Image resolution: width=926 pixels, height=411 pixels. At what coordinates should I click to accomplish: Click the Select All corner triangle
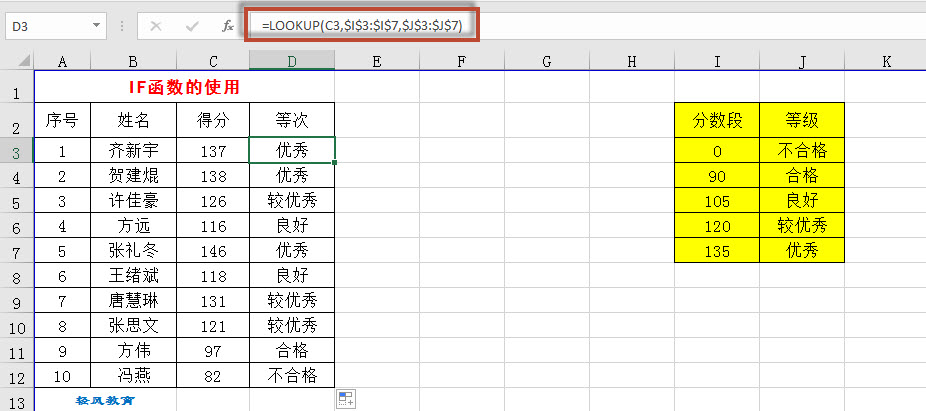(24, 60)
